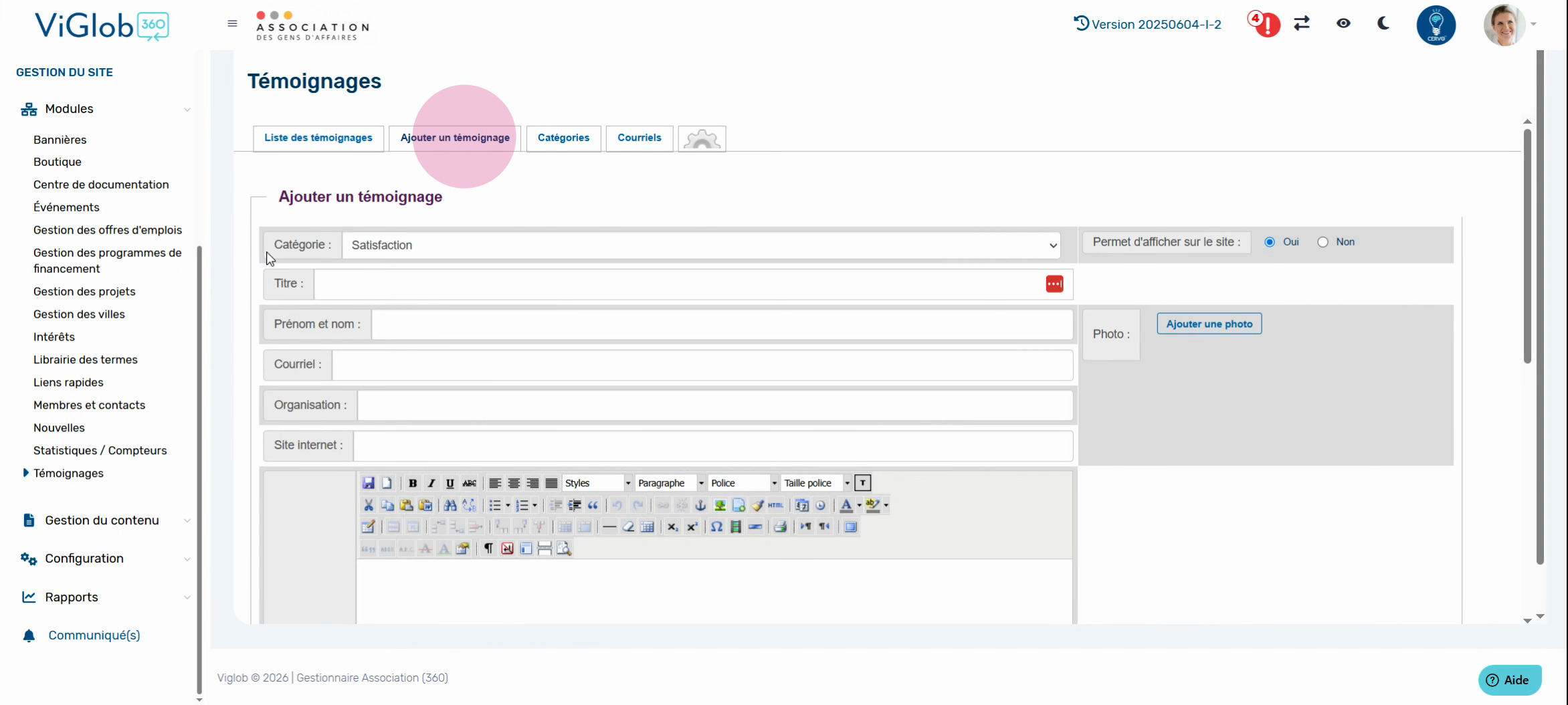
Task: Open Membres et contacts in the sidebar
Action: 90,405
